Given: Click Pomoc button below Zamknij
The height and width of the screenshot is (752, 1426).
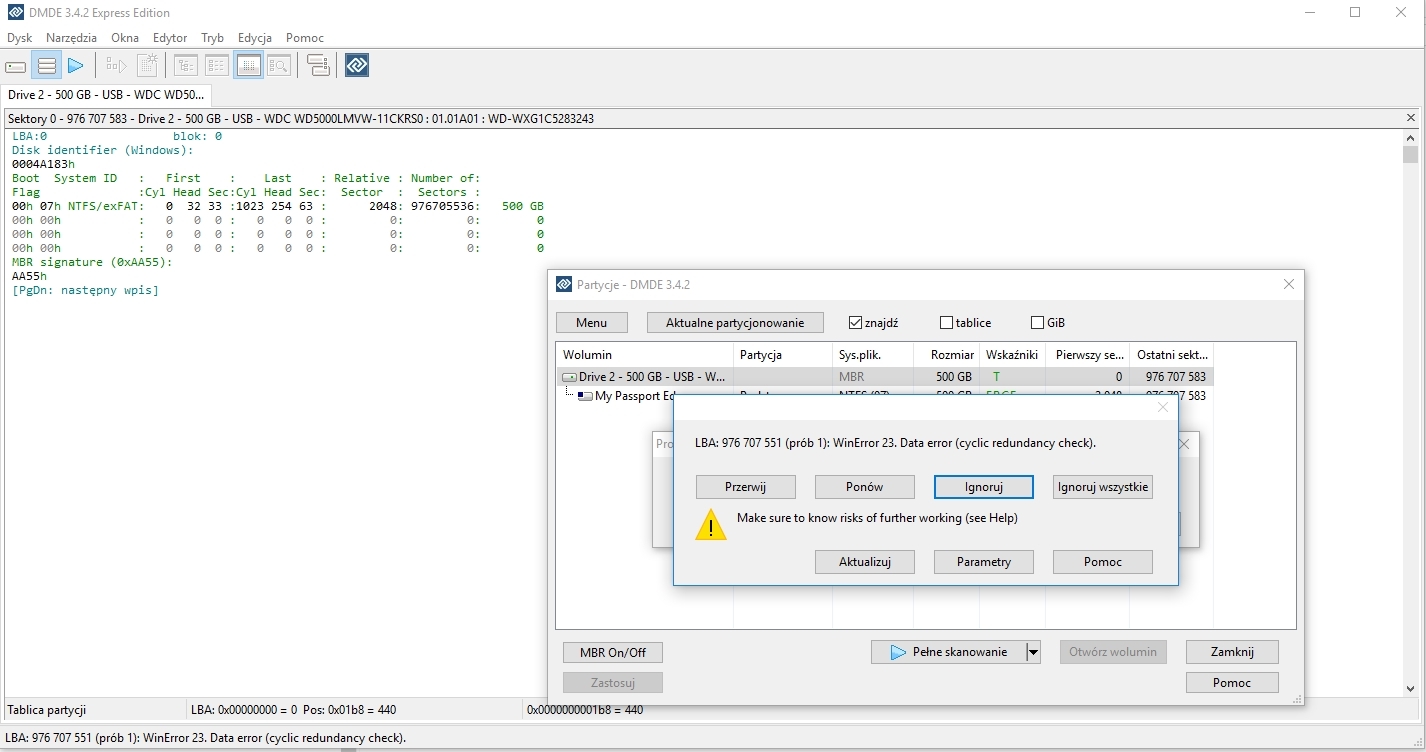Looking at the screenshot, I should point(1232,683).
